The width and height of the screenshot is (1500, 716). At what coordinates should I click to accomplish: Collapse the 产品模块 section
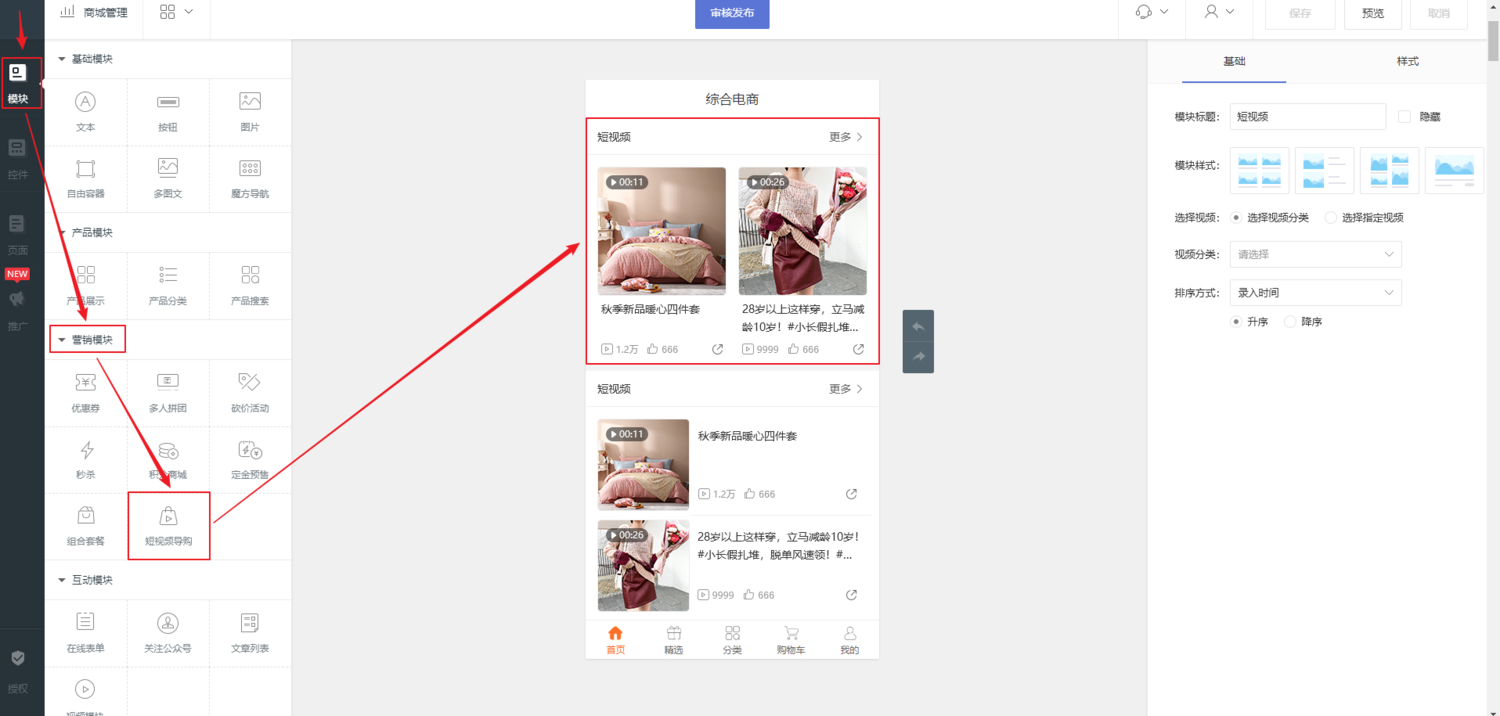coord(85,233)
